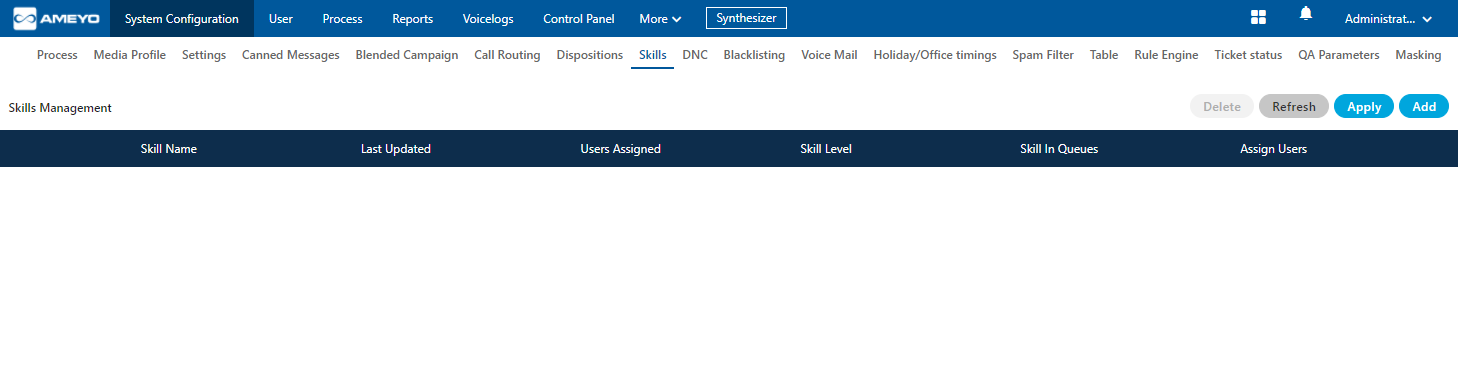
Task: Click the Ameyo logo
Action: pos(56,18)
